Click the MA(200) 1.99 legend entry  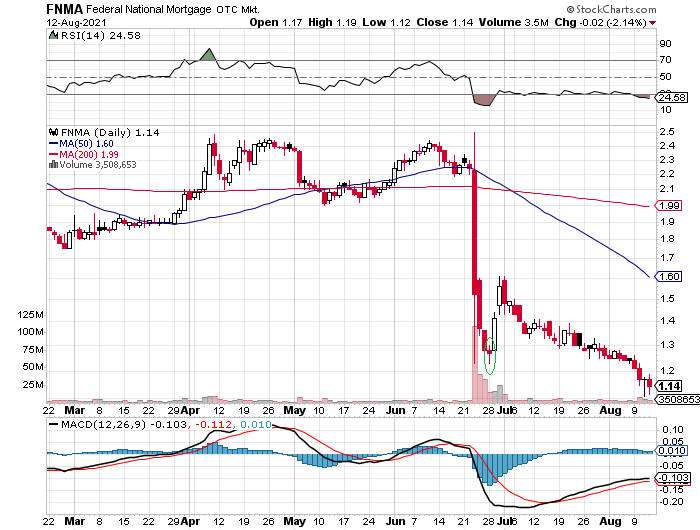point(83,154)
